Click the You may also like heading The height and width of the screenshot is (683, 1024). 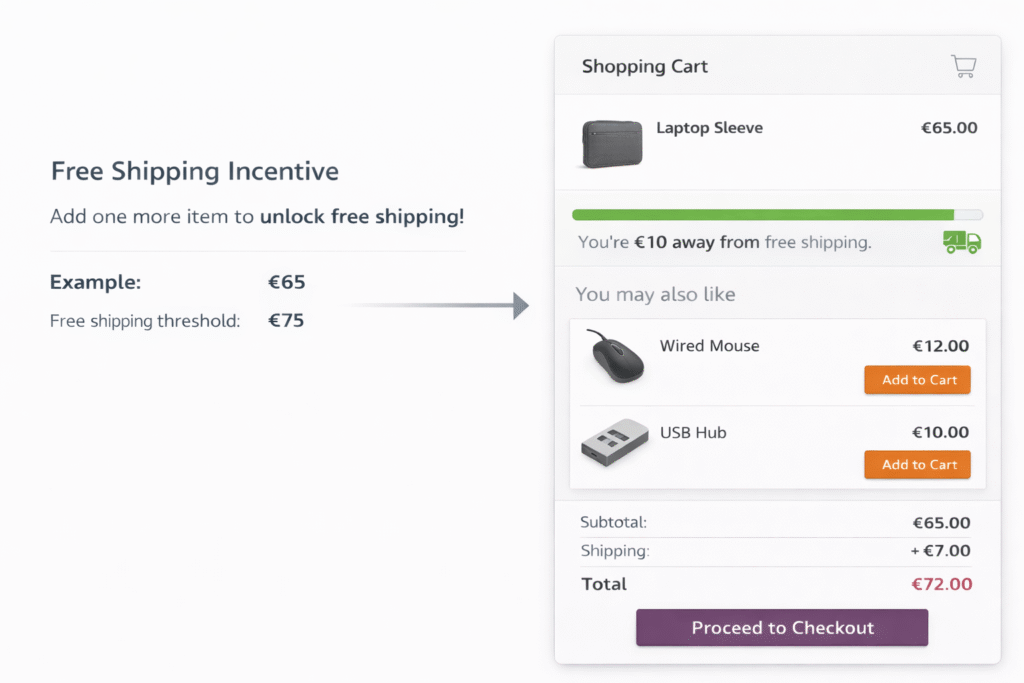click(656, 294)
